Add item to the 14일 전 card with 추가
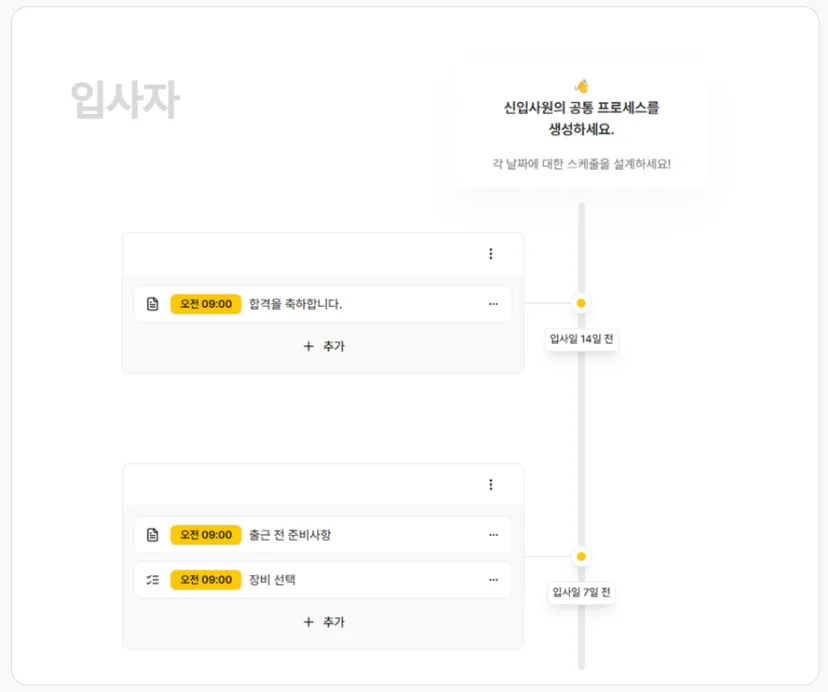The height and width of the screenshot is (692, 828). 324,347
